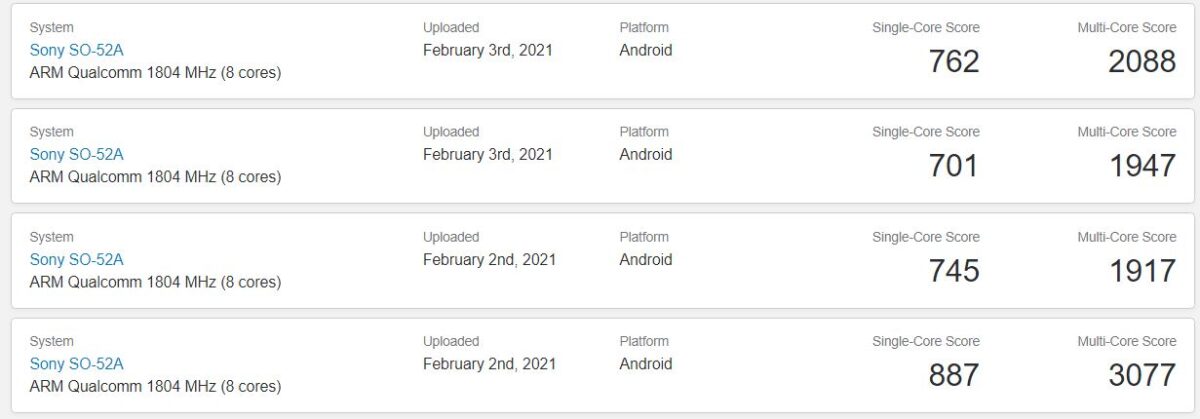Click the single-core score 745
Viewport: 1200px width, 419px height.
(953, 271)
